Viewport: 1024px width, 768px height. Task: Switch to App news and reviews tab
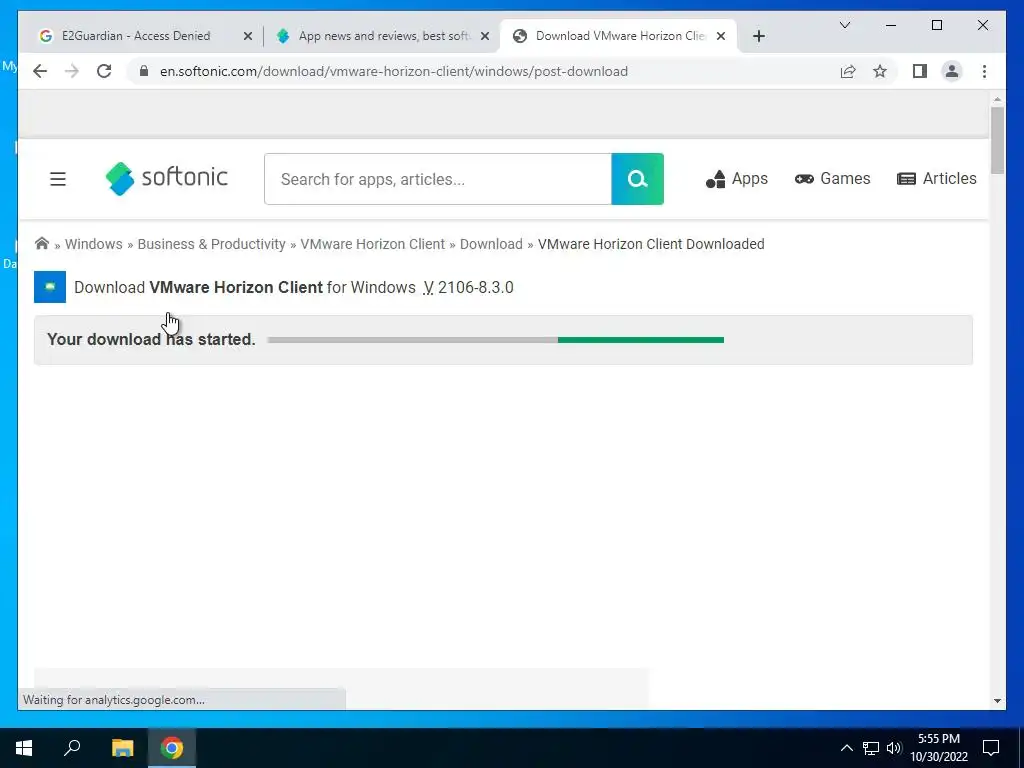coord(384,36)
